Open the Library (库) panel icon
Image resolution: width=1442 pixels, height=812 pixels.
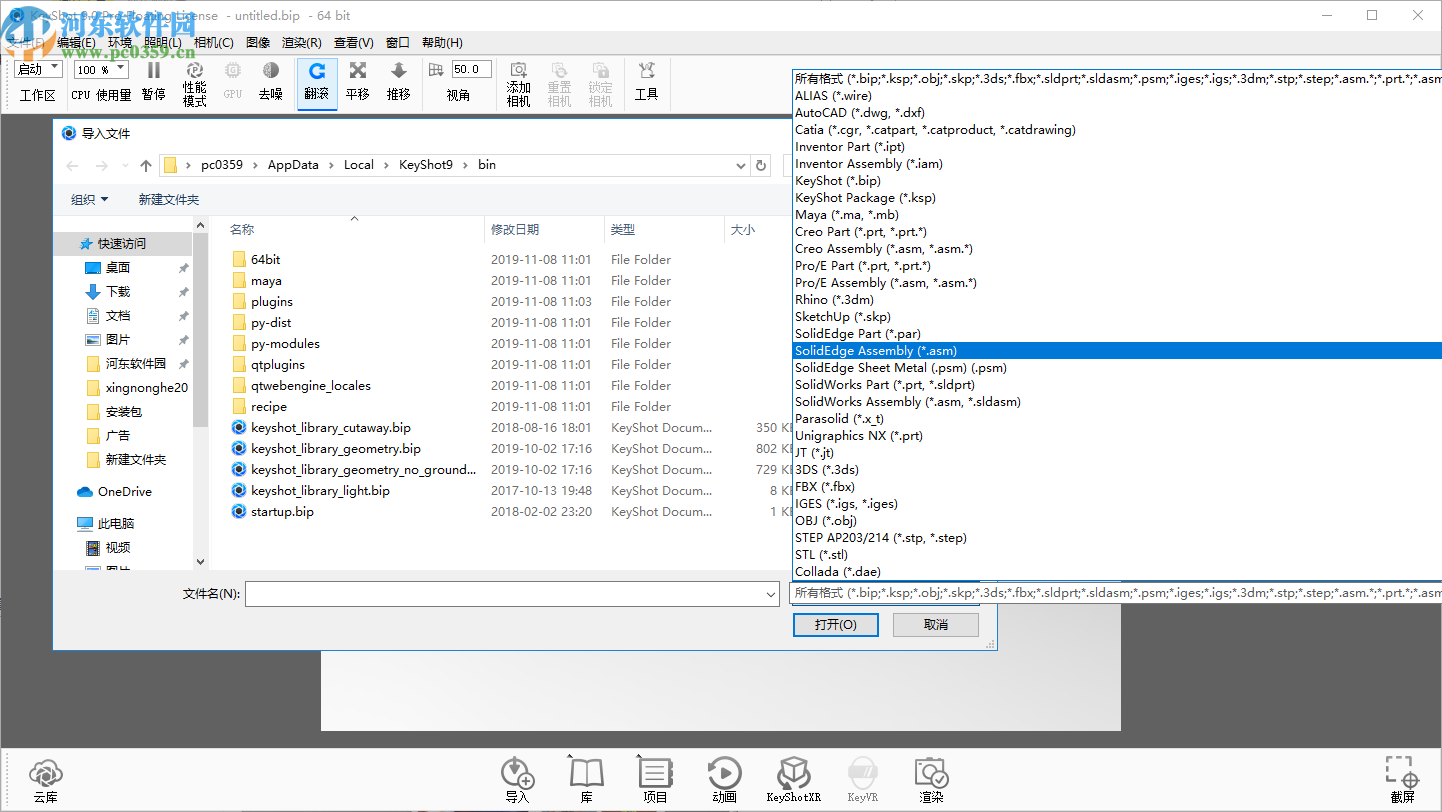(x=587, y=777)
